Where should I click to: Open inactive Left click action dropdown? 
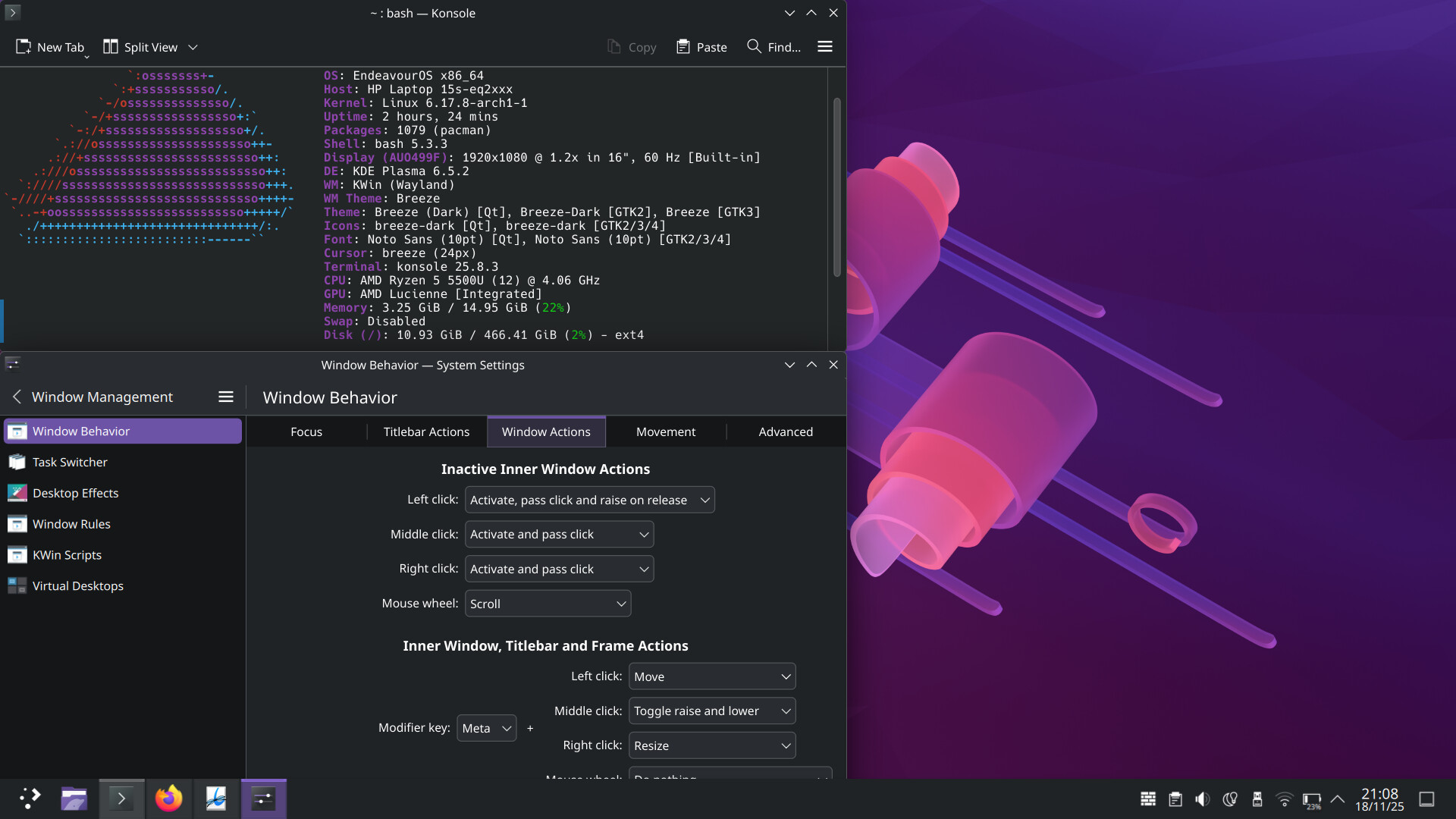point(589,500)
